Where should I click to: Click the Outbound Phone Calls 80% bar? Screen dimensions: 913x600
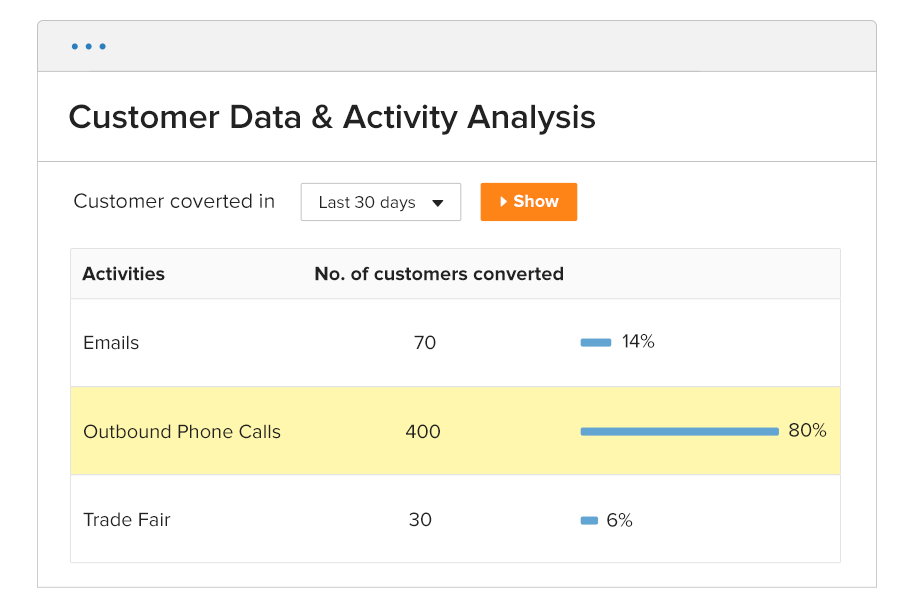pos(679,432)
